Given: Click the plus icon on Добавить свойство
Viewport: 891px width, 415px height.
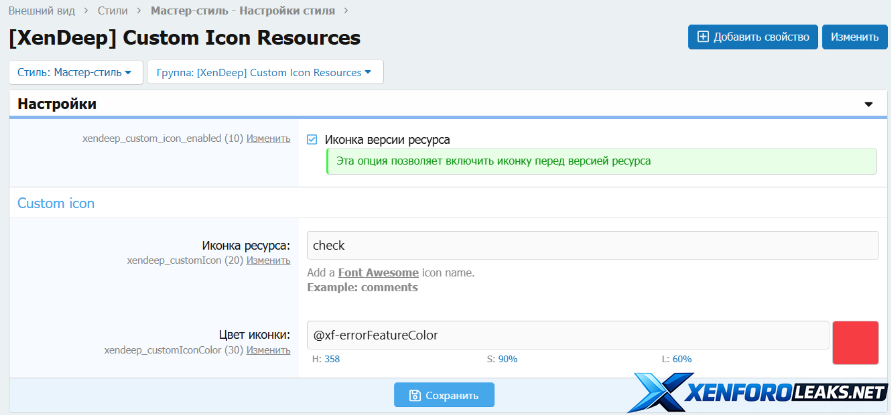Looking at the screenshot, I should [703, 37].
